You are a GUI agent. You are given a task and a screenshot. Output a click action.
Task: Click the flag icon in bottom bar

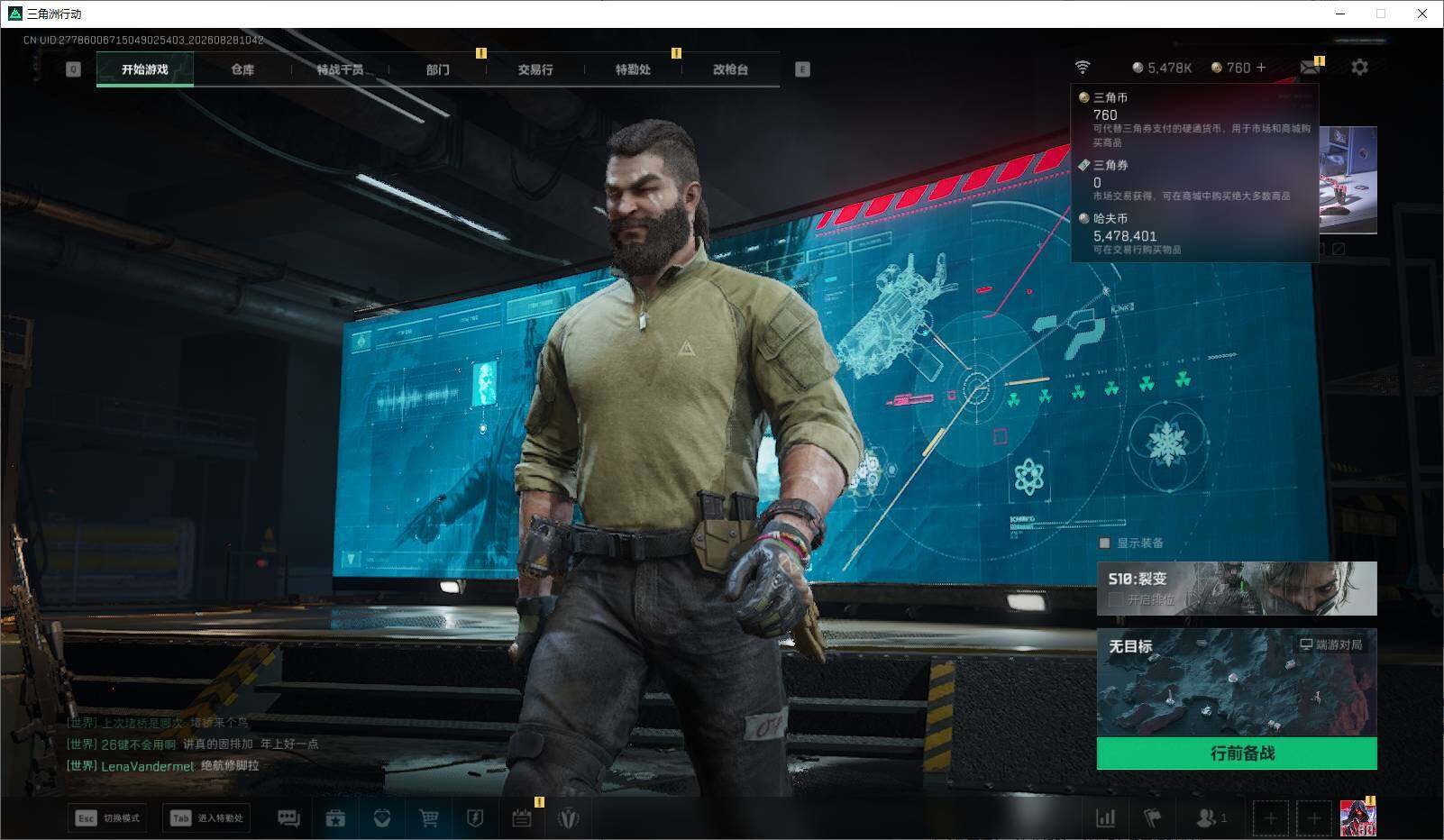click(1152, 818)
